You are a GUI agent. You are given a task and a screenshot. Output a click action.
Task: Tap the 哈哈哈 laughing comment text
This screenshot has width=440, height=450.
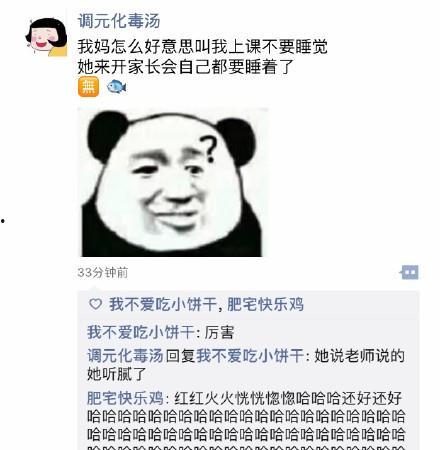(x=246, y=421)
